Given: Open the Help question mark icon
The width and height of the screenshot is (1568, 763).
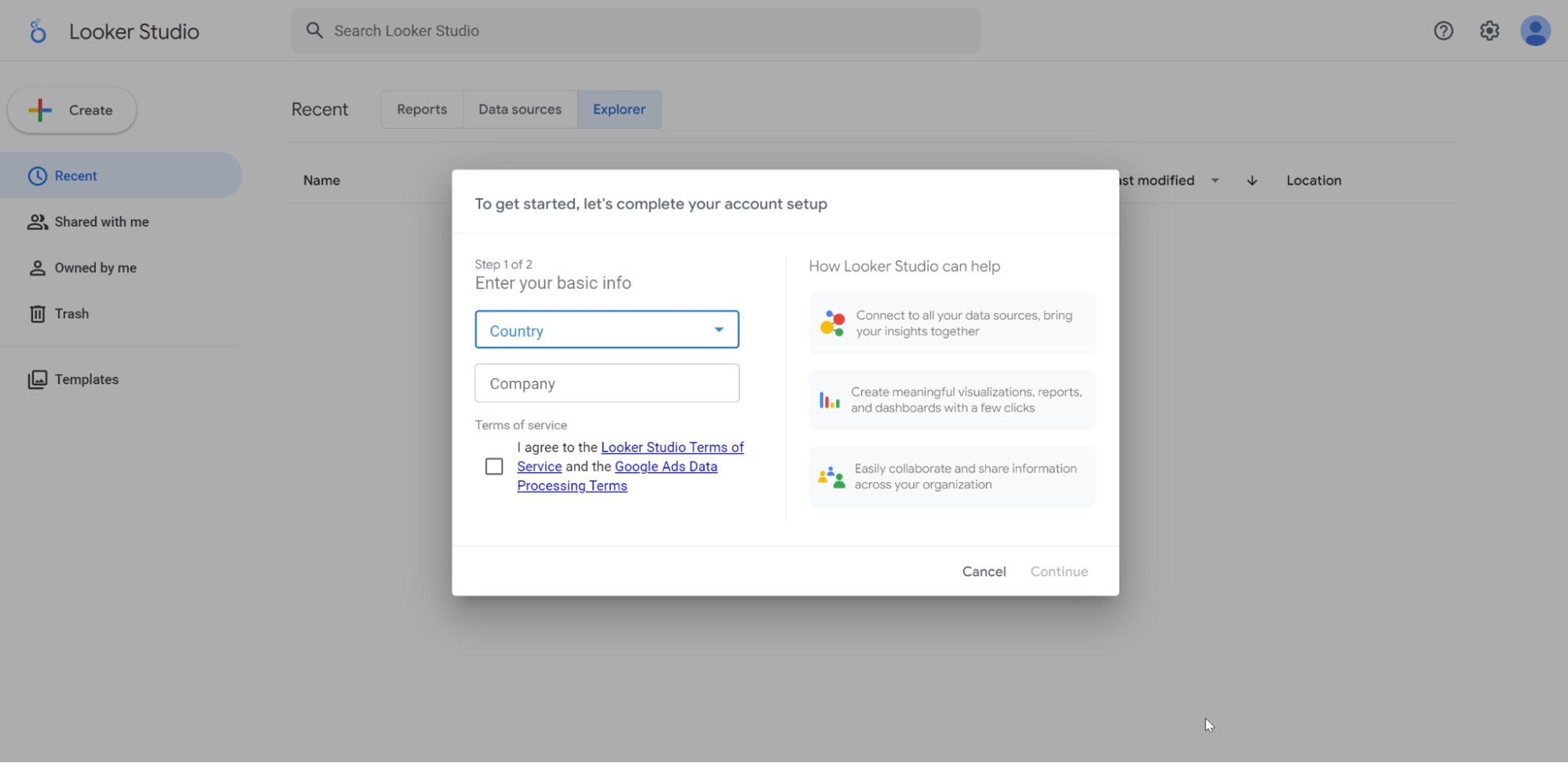Looking at the screenshot, I should click(1443, 31).
